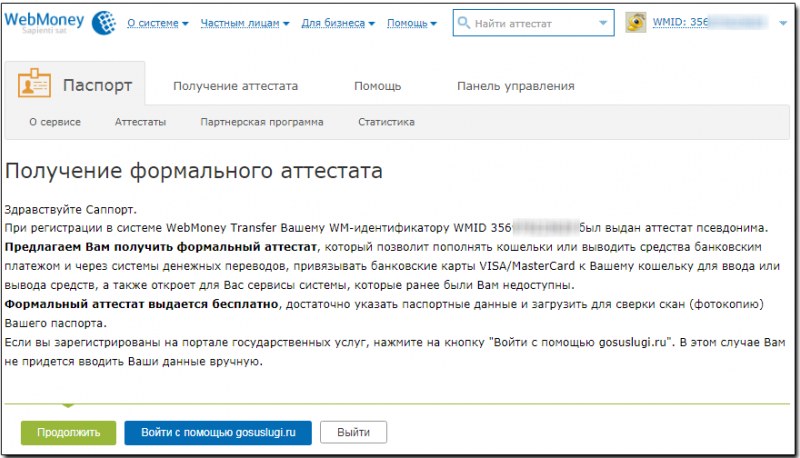
Task: Open the Аттестаты submenu item
Action: [140, 122]
